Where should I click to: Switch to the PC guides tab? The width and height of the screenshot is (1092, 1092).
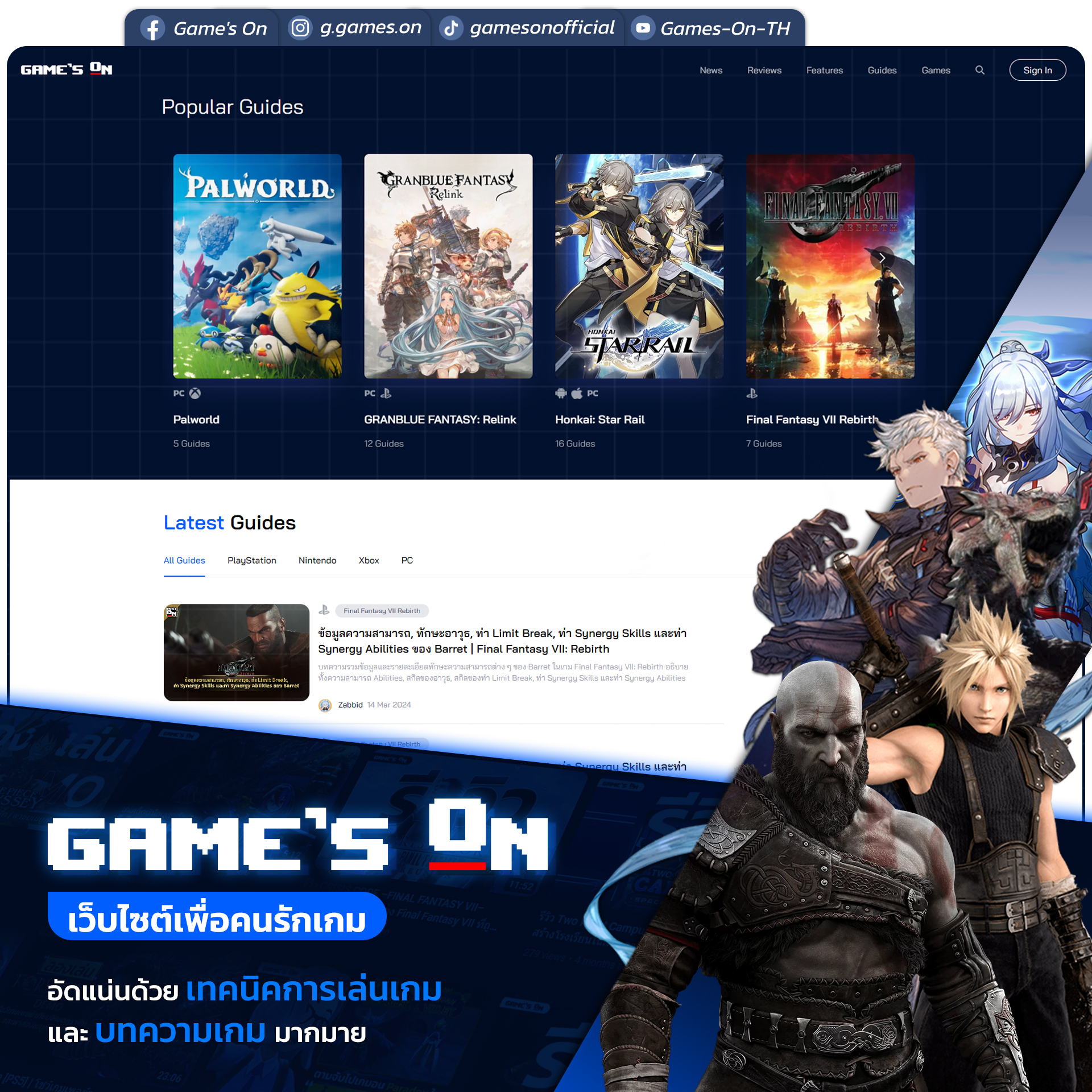407,560
